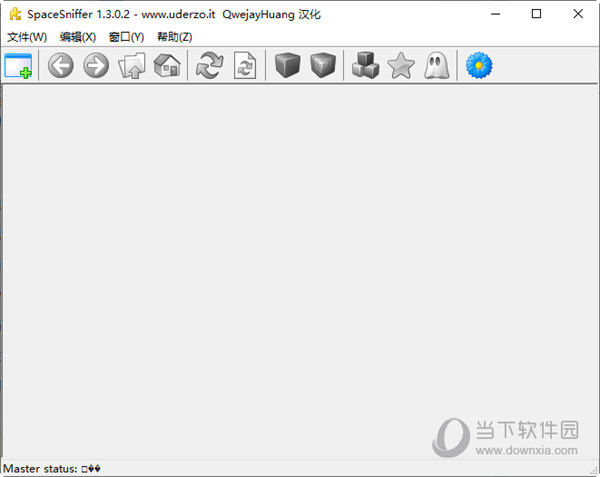Screen dimensions: 600x477
Task: Expand the 窗口(Y) menu
Action: (x=126, y=37)
